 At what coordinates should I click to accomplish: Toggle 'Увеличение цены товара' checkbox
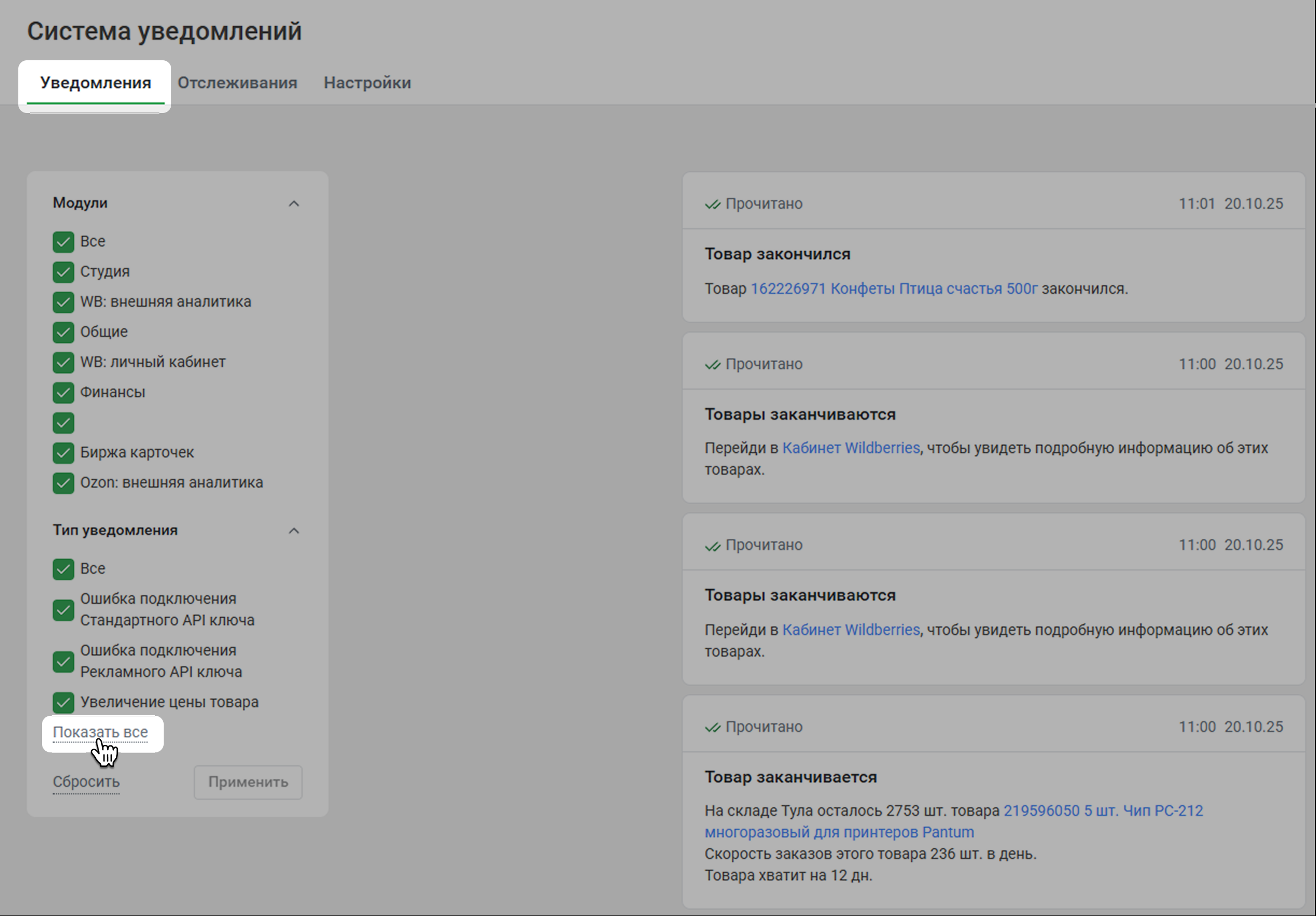pyautogui.click(x=64, y=702)
